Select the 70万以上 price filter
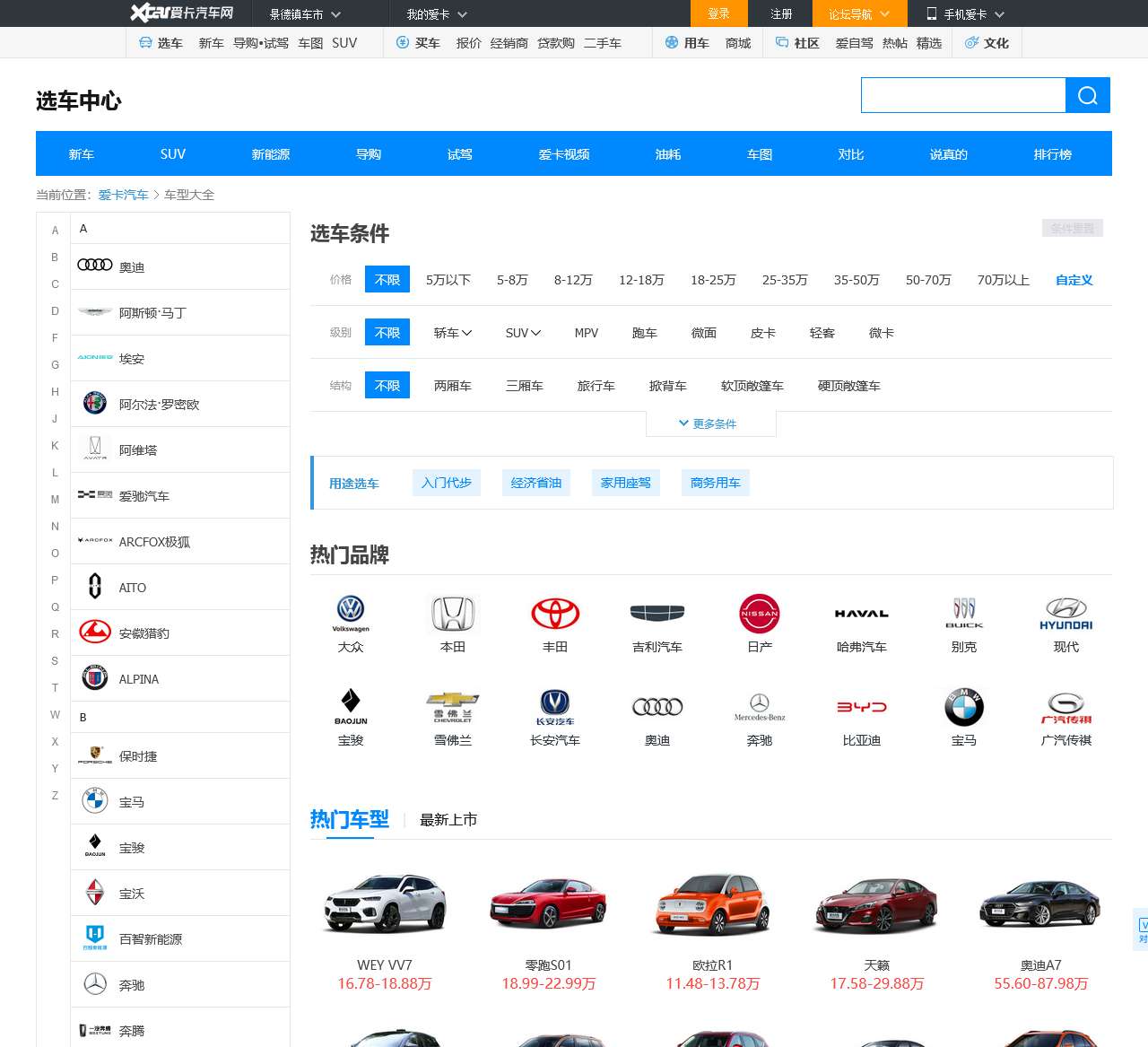This screenshot has height=1047, width=1148. point(1004,280)
